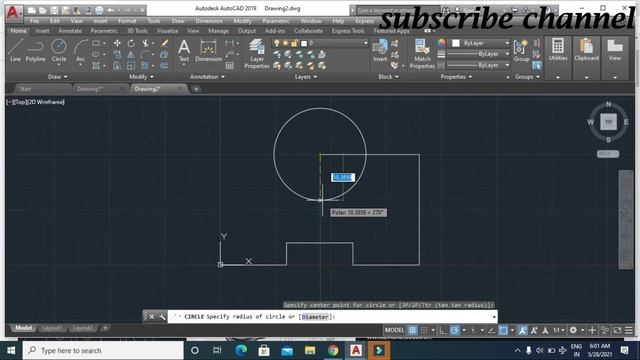
Task: Toggle the annotation icon left of 1:1 scale
Action: [x=545, y=330]
